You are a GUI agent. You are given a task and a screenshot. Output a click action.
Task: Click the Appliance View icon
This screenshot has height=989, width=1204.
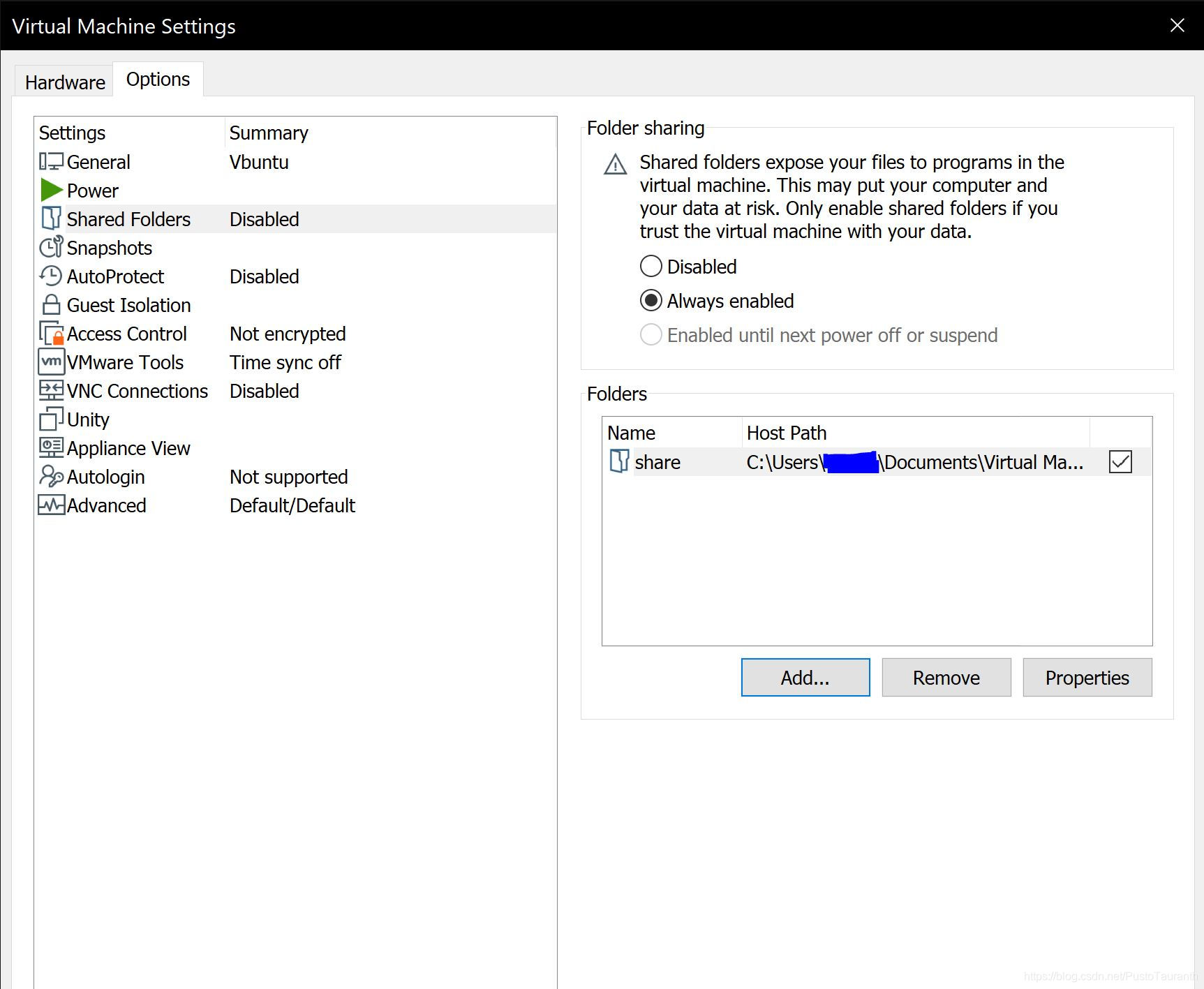(x=51, y=447)
